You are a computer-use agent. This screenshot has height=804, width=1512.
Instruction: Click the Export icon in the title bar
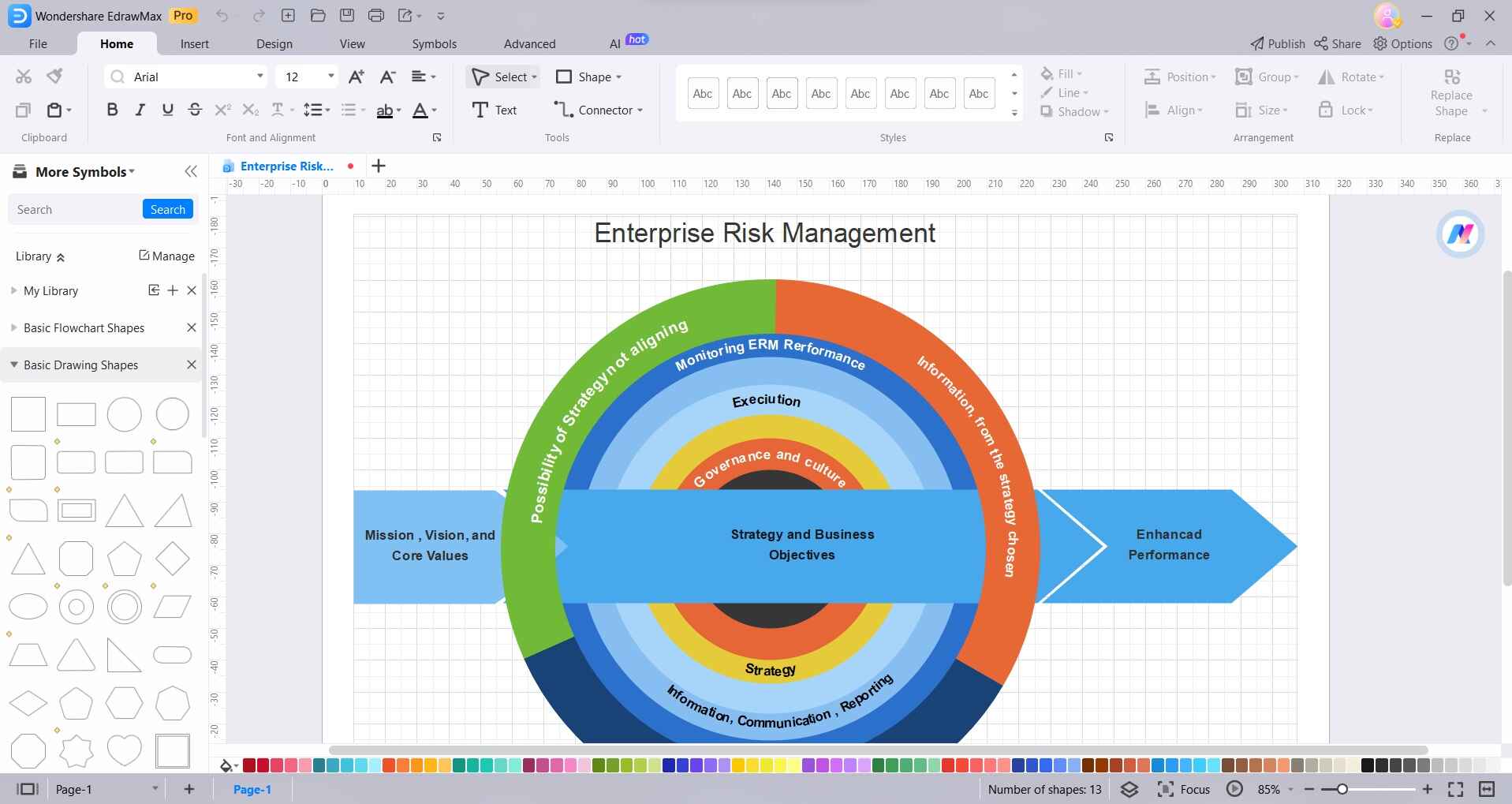click(405, 16)
